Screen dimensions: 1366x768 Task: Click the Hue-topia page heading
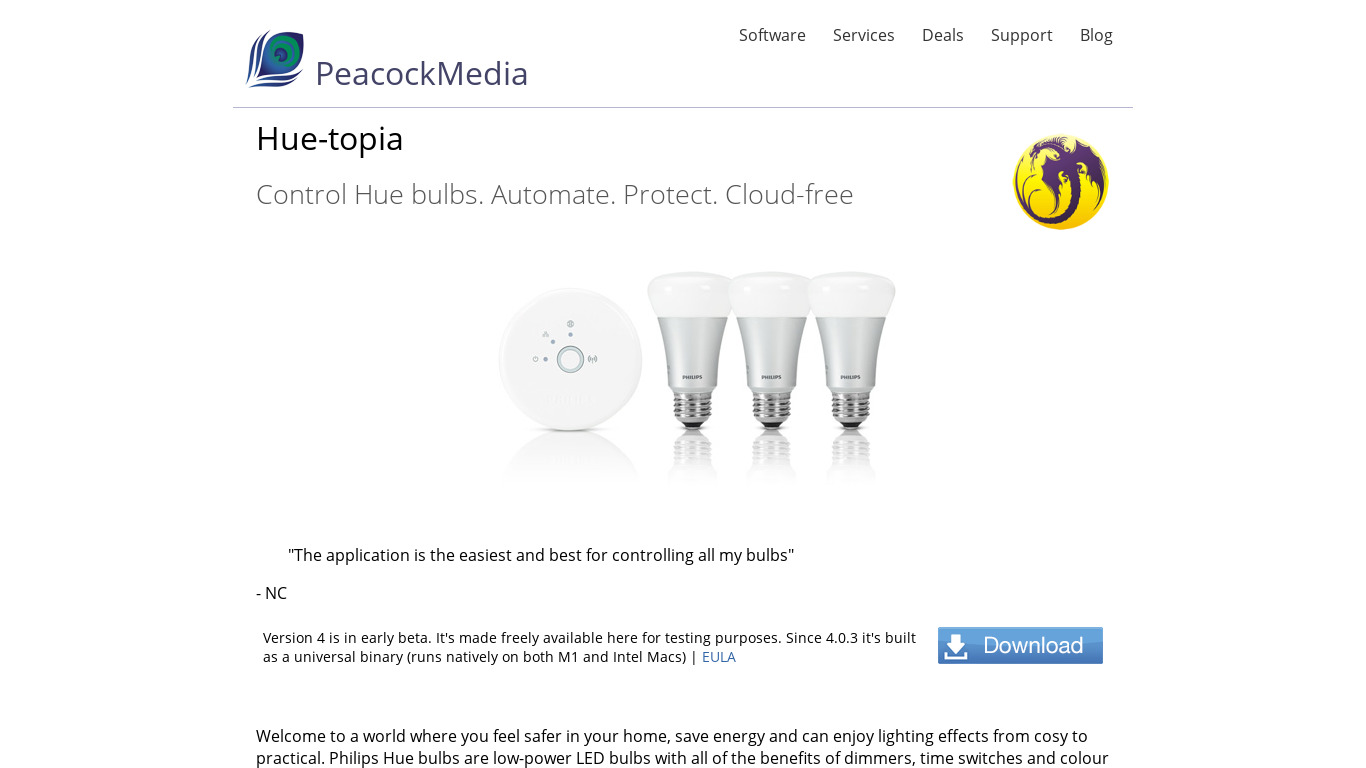[x=330, y=138]
